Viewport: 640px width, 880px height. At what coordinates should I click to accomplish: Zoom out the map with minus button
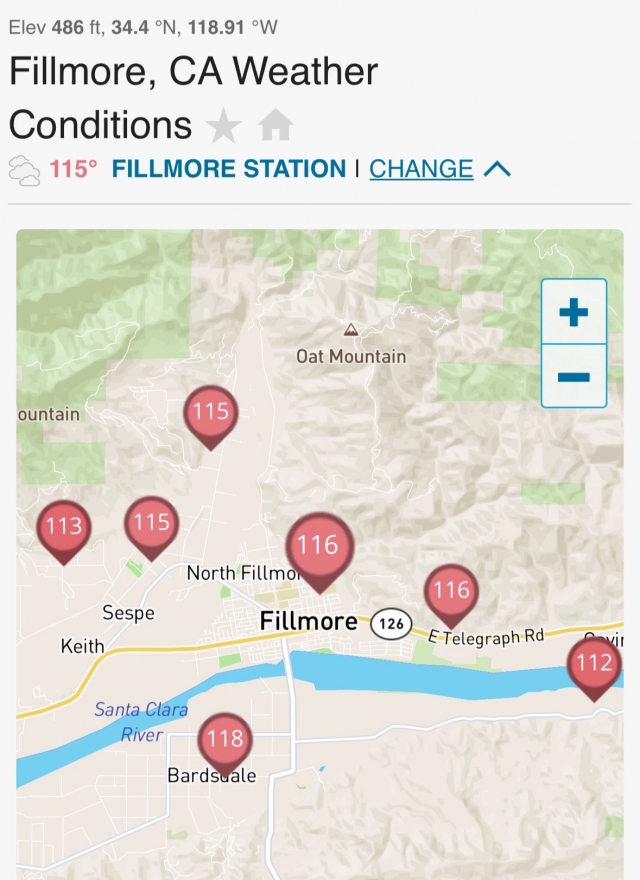coord(573,377)
